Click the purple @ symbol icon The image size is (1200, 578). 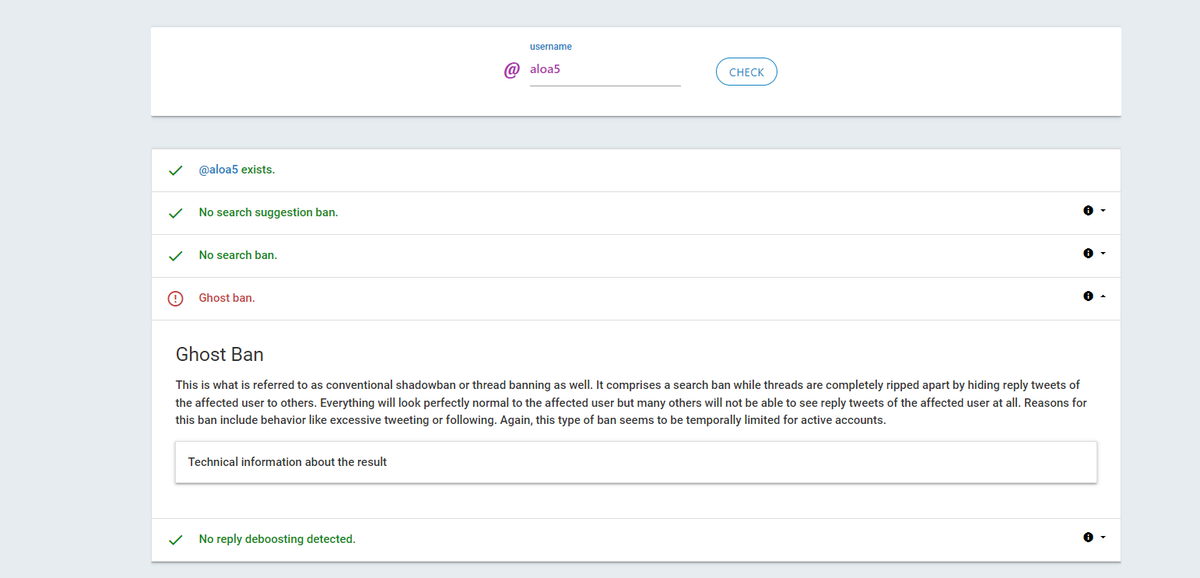(511, 71)
